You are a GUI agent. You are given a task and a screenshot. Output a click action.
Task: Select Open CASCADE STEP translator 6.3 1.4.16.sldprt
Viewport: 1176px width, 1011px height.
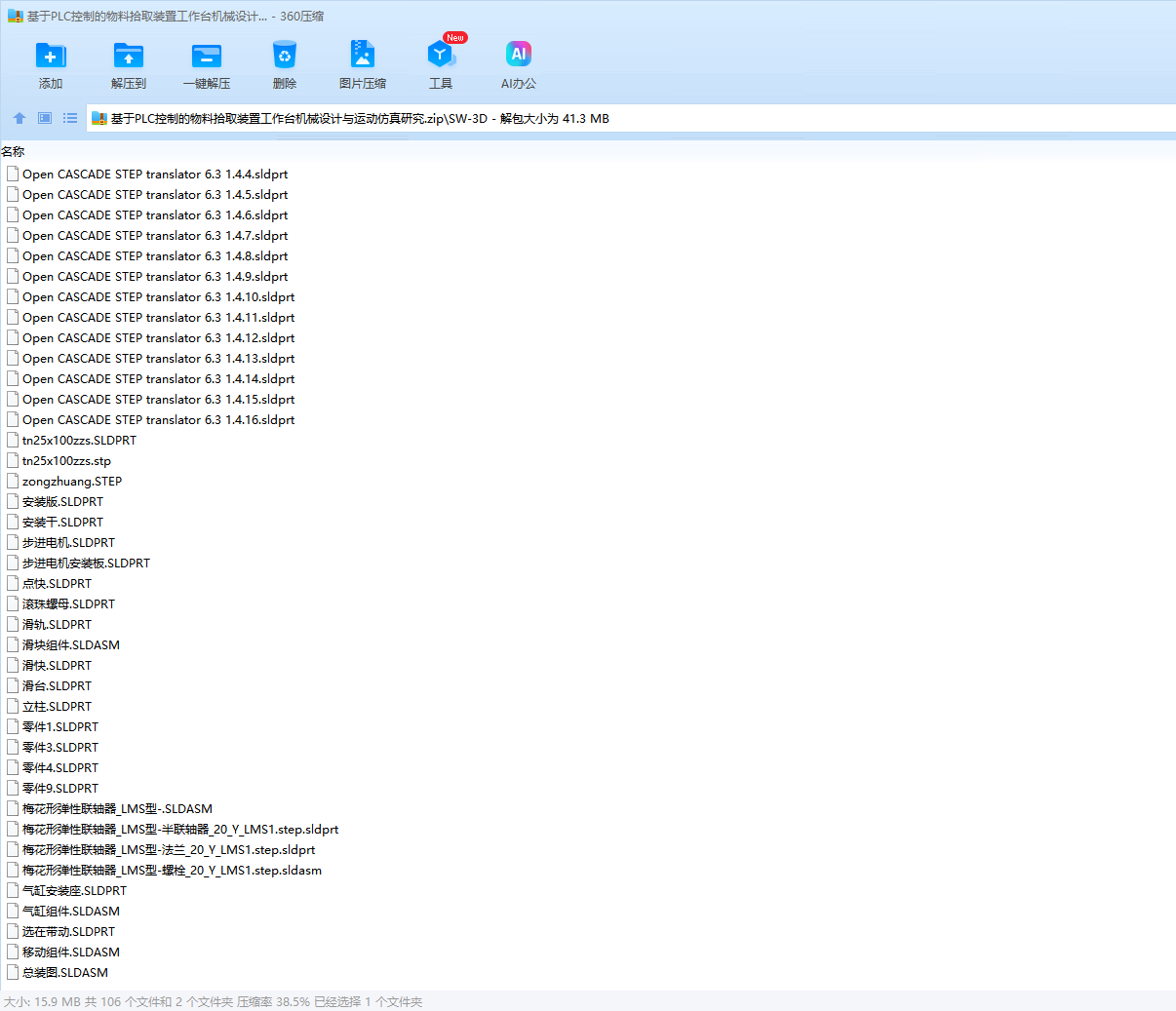159,419
